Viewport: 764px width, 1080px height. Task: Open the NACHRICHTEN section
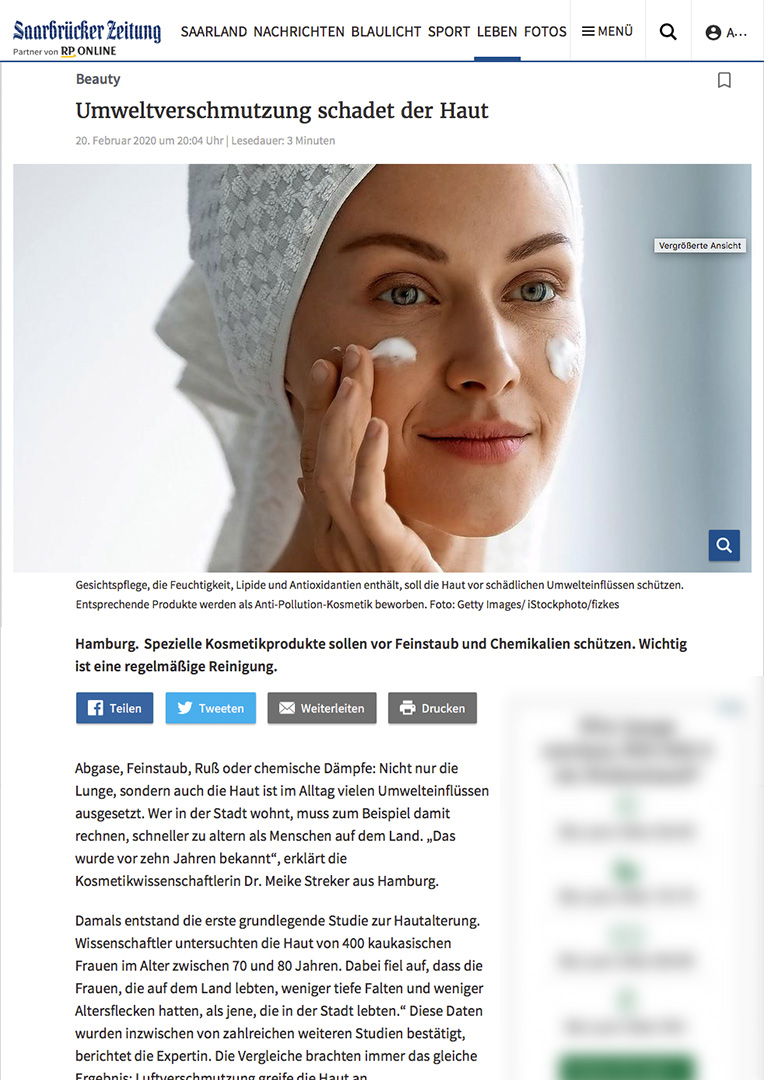coord(299,32)
